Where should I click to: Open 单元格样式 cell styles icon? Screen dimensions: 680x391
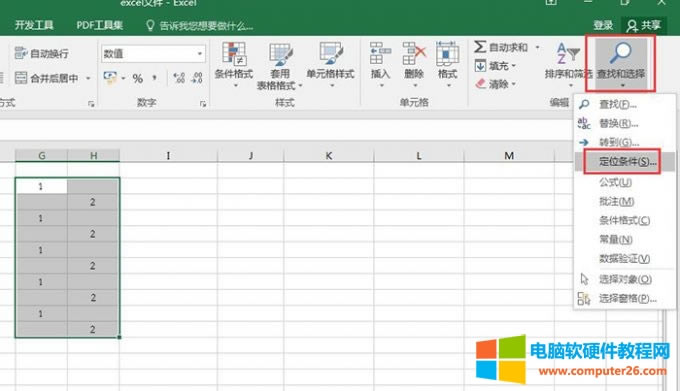tap(331, 54)
